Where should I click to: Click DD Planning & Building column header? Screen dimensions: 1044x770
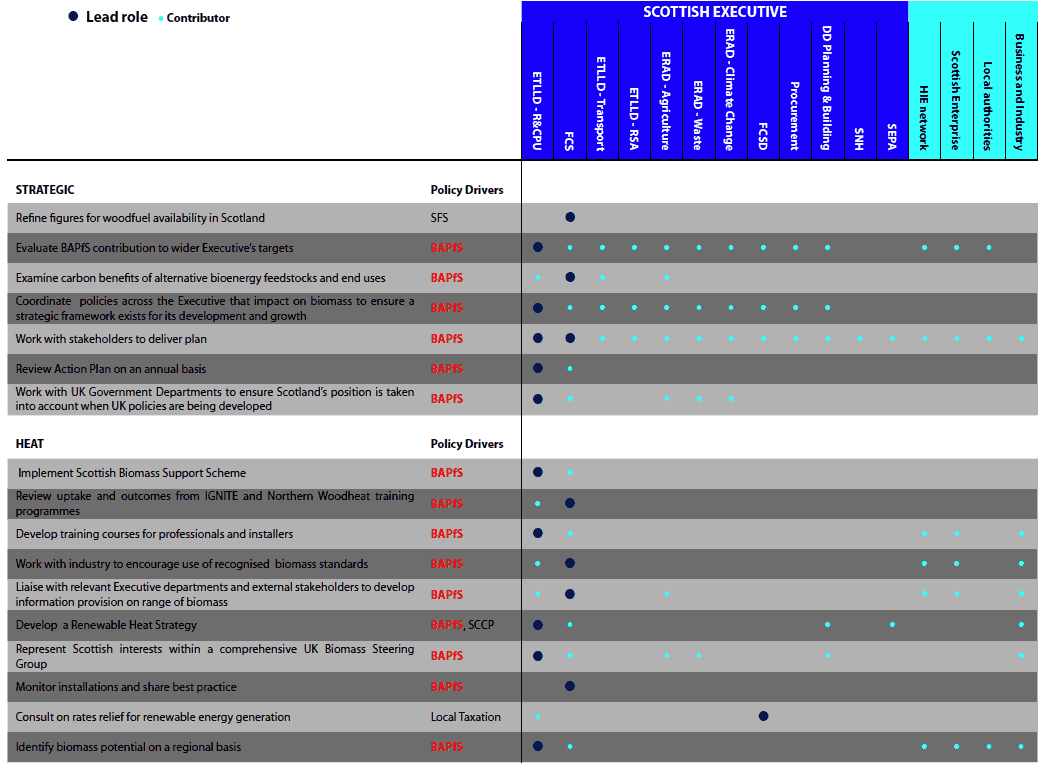(x=827, y=88)
